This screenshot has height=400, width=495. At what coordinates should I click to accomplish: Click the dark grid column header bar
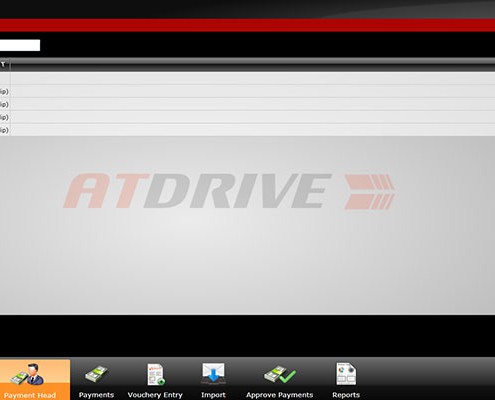253,64
